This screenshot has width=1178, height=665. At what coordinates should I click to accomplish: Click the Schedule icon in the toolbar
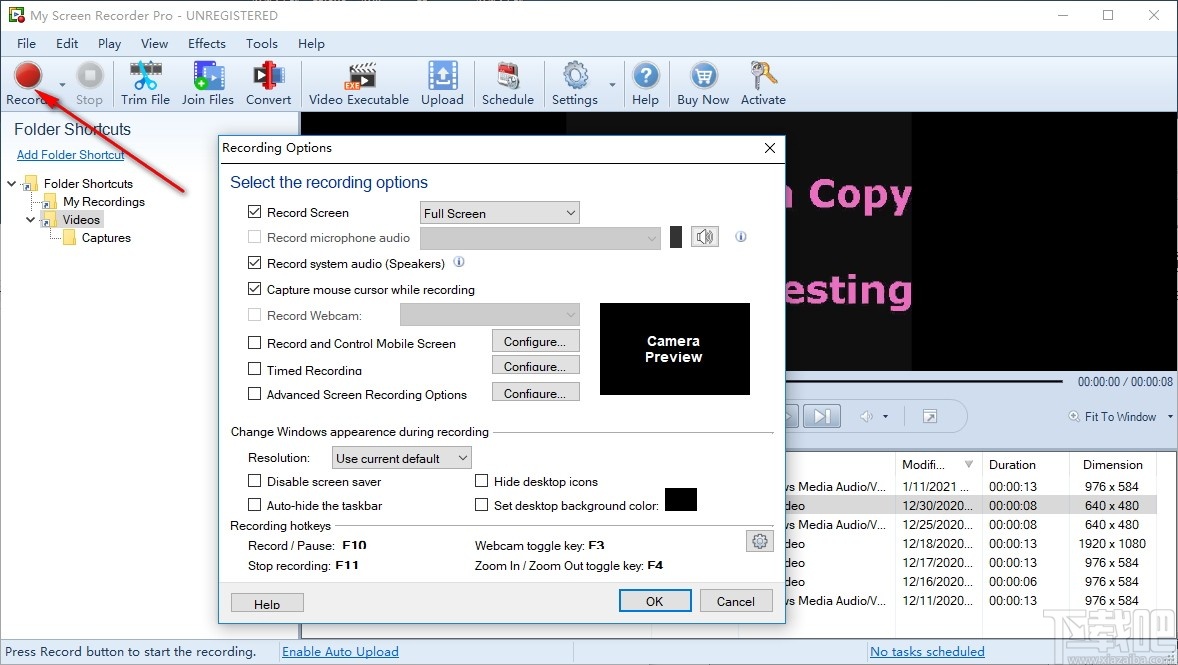coord(507,82)
